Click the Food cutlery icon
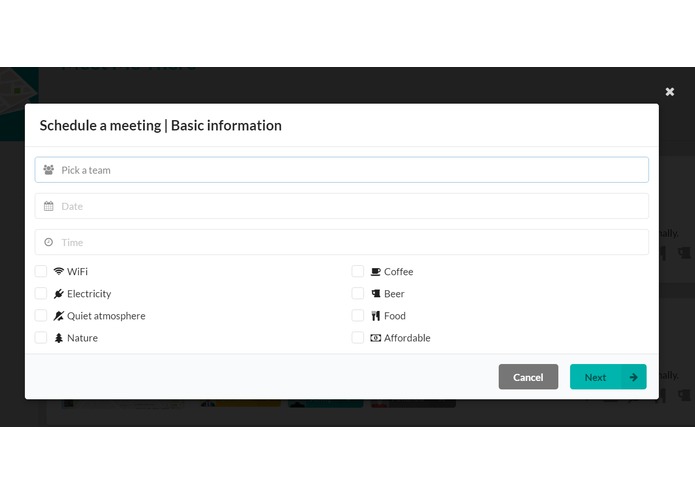This screenshot has width=695, height=494. pos(376,315)
